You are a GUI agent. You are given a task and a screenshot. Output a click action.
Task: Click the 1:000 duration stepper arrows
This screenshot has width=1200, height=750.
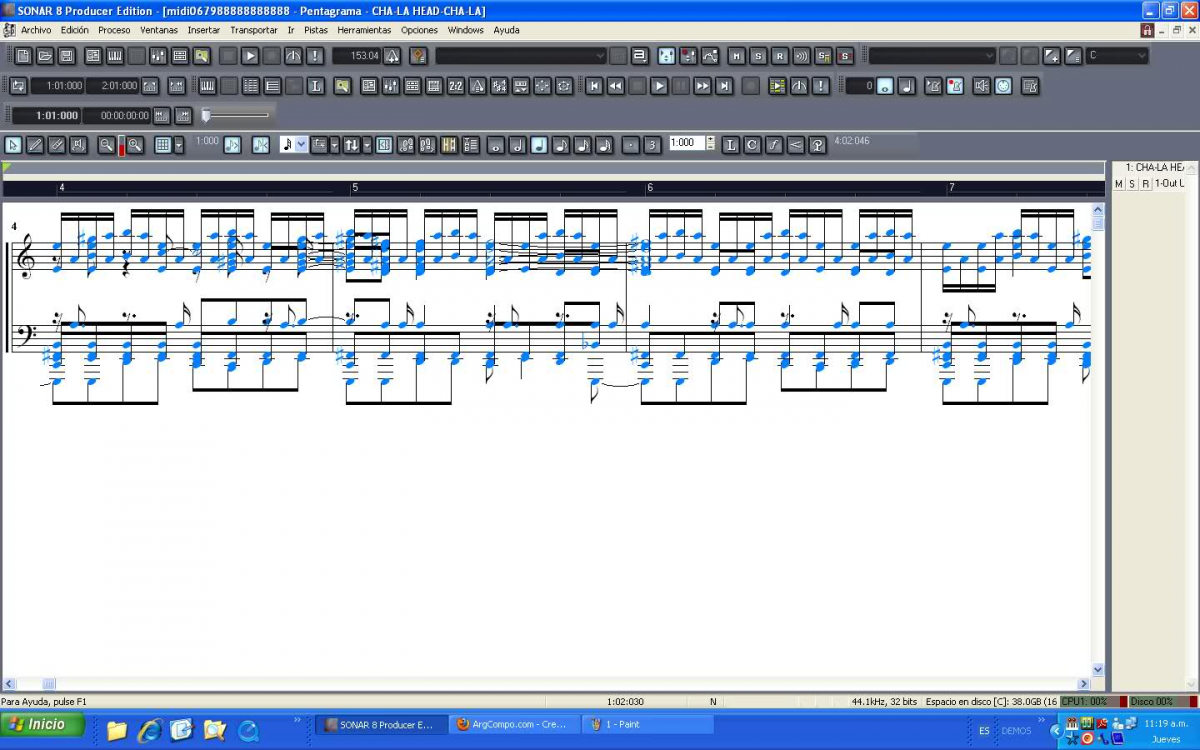pyautogui.click(x=711, y=143)
